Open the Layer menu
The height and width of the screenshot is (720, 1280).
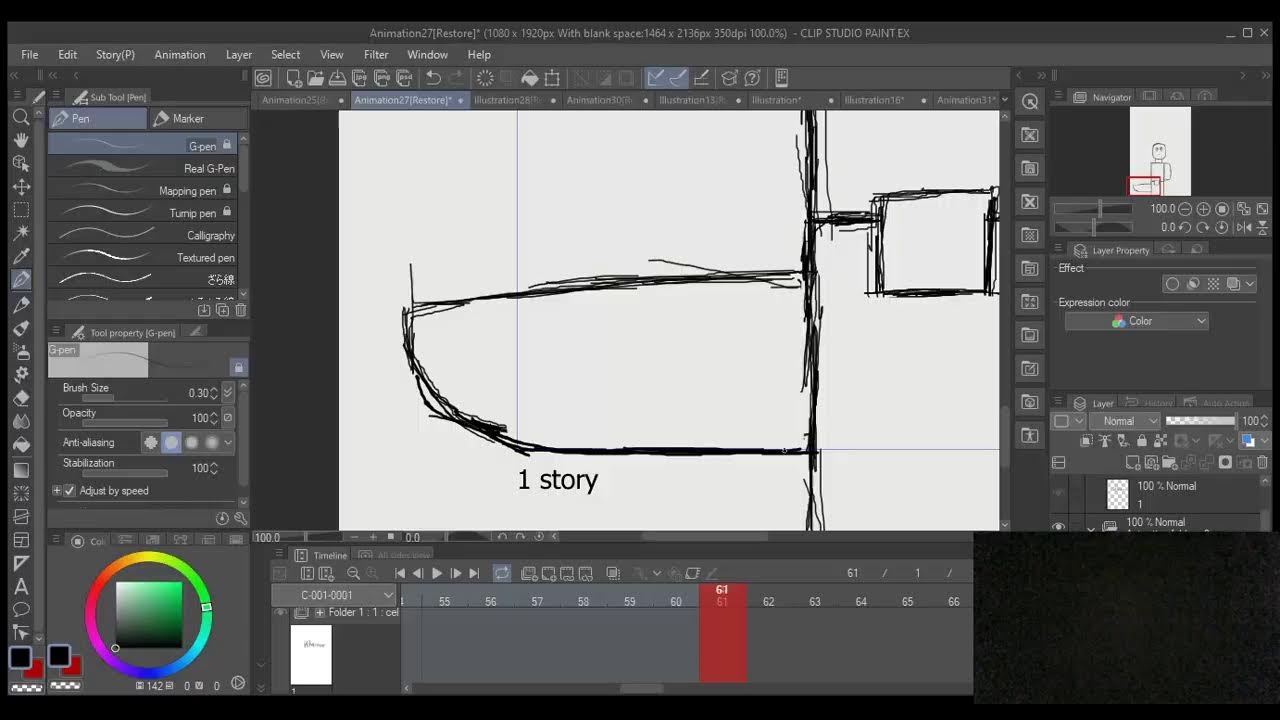[239, 55]
